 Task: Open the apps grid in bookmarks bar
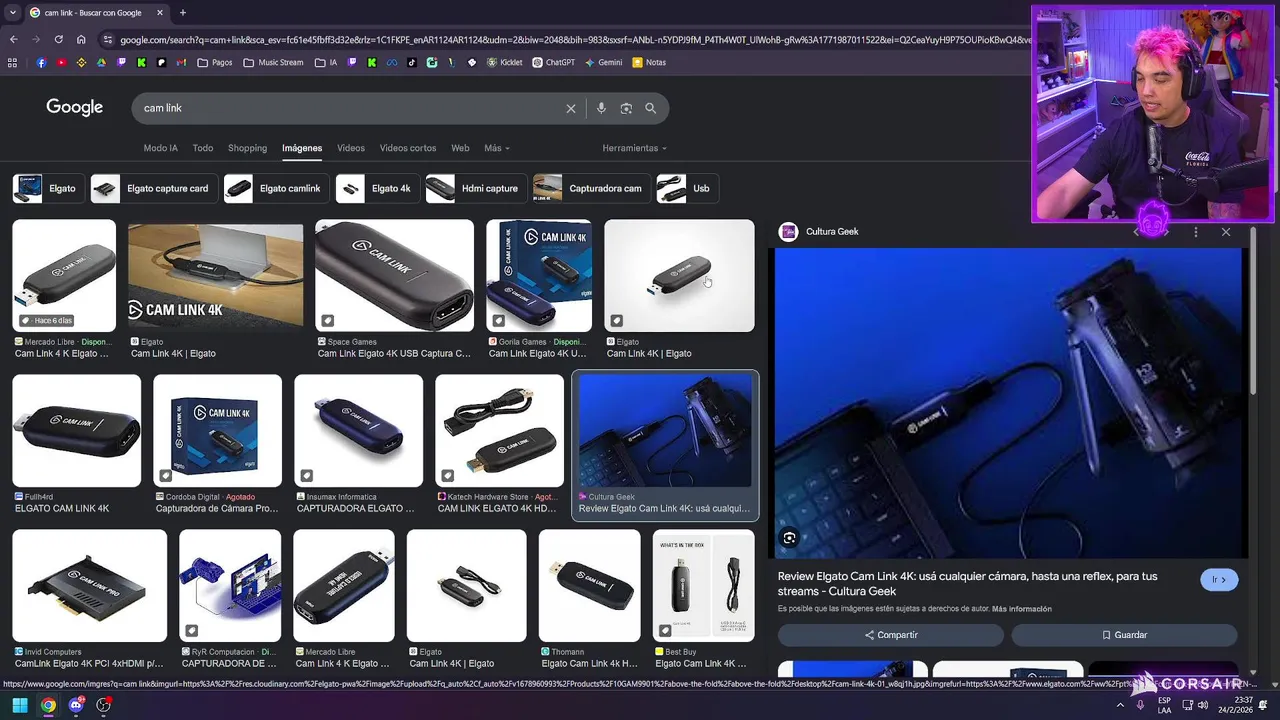[12, 62]
